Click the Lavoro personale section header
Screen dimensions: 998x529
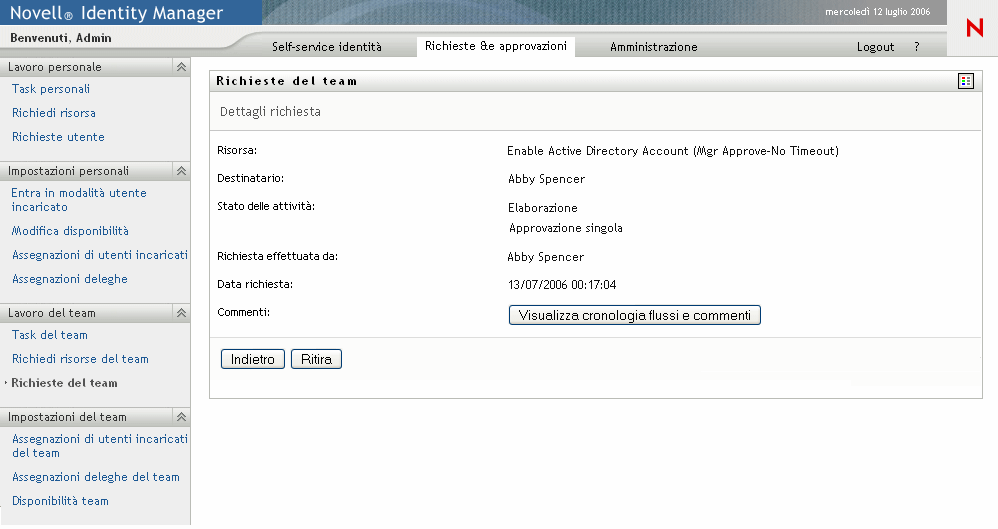click(x=95, y=67)
